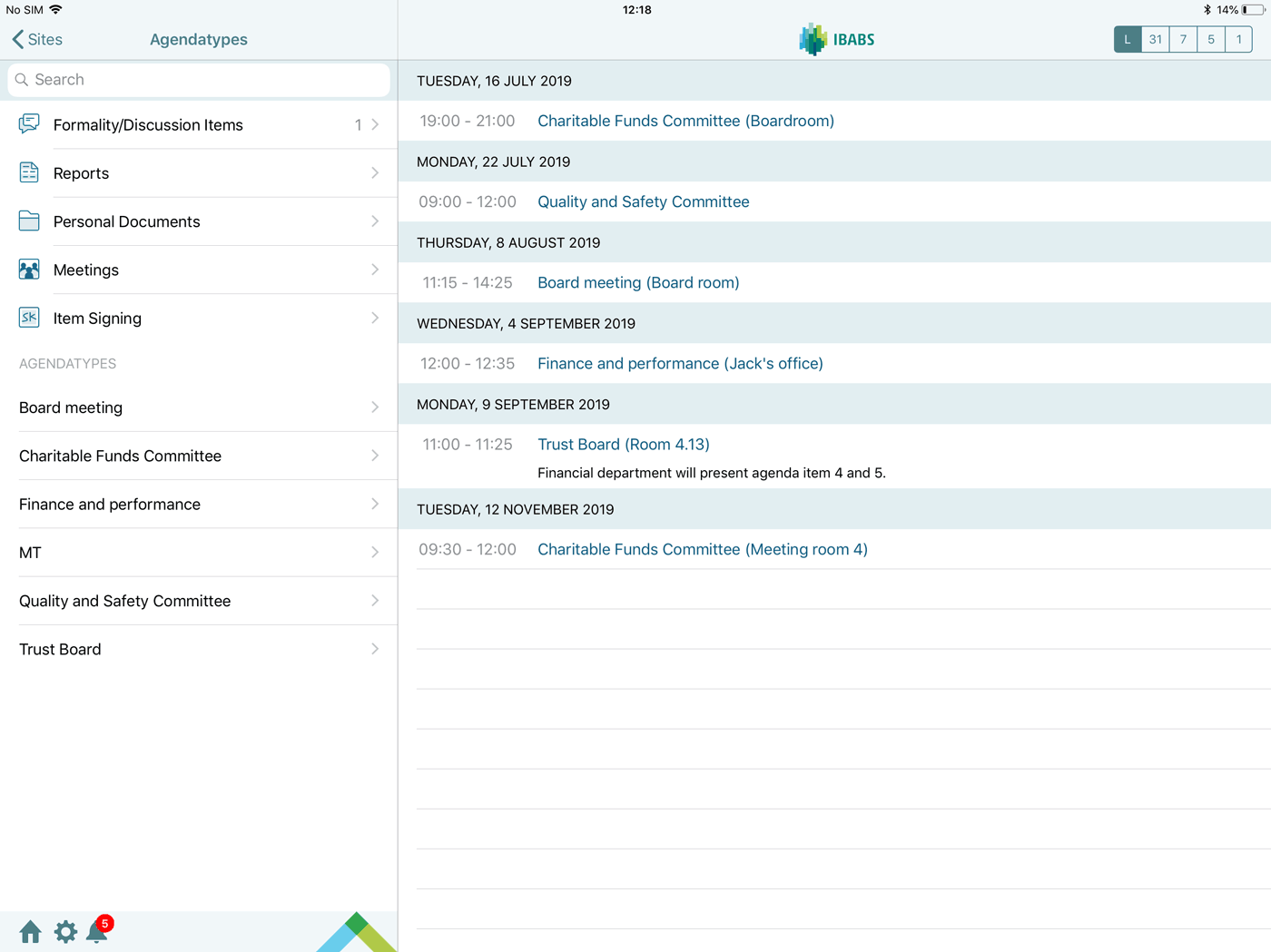Viewport: 1271px width, 952px height.
Task: Open notifications via the bell icon
Action: pyautogui.click(x=97, y=932)
